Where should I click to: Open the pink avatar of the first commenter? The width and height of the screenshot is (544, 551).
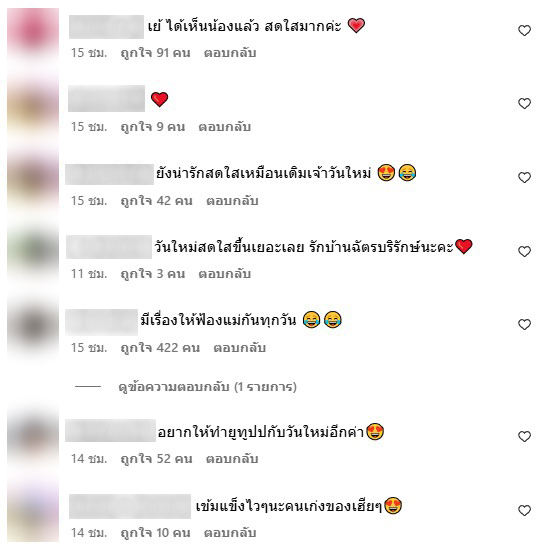coord(33,34)
